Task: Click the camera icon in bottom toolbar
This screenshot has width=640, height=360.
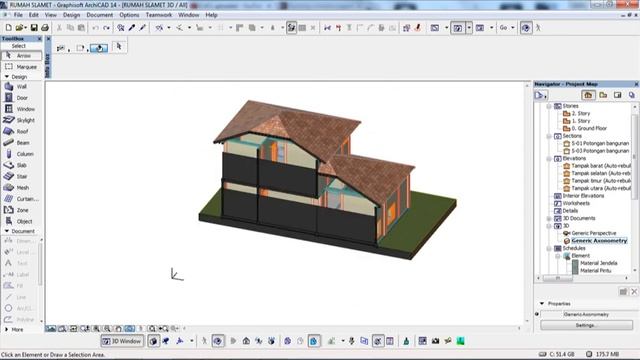Action: [x=436, y=341]
